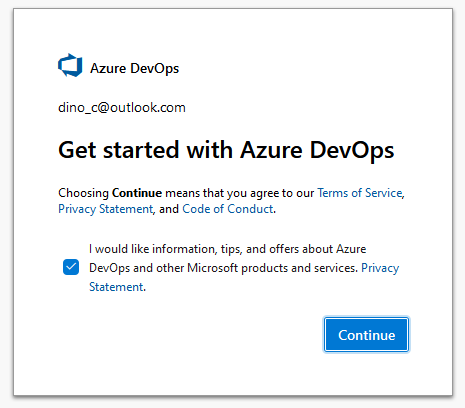Open the Code of Conduct link

228,209
